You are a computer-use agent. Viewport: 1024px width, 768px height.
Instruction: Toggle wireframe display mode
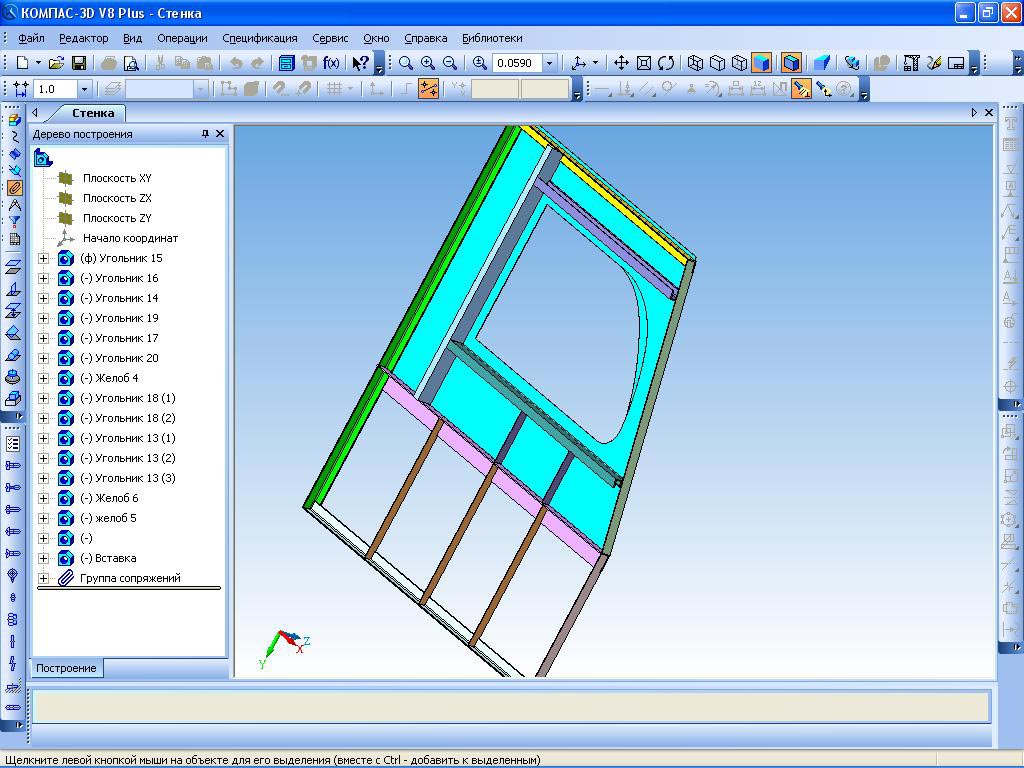(695, 63)
